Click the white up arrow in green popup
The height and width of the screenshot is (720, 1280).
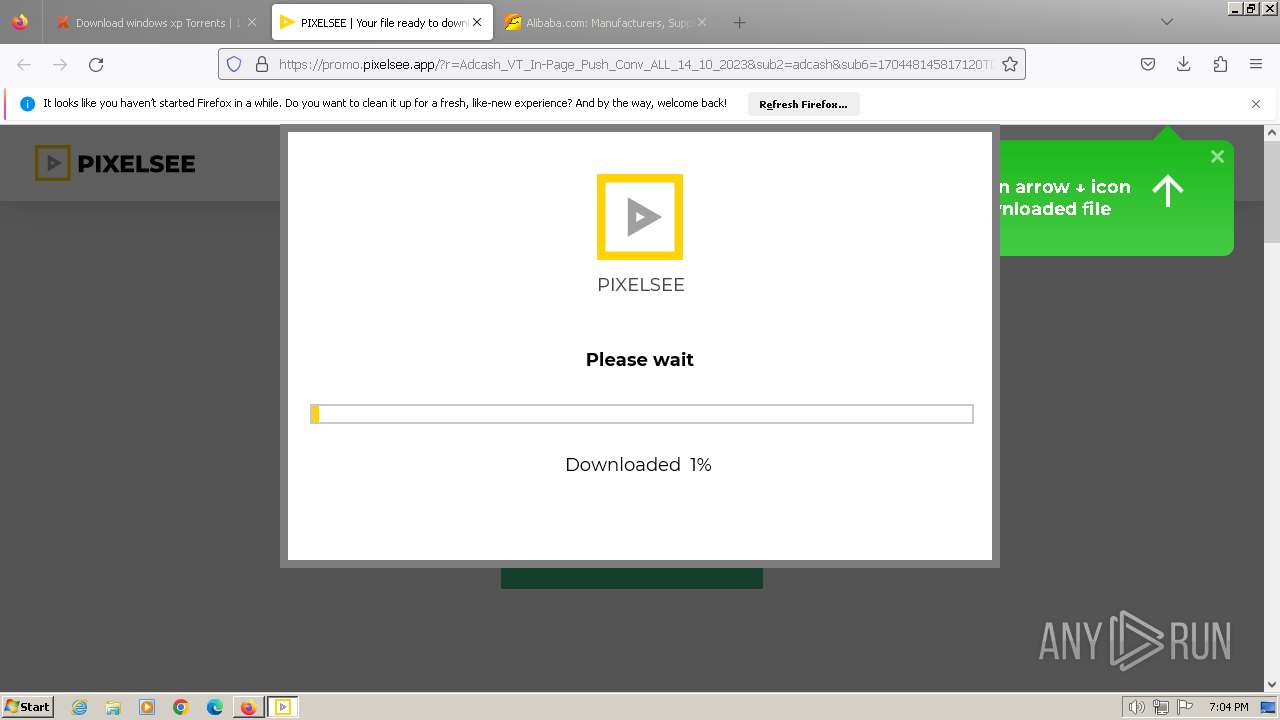tap(1168, 190)
